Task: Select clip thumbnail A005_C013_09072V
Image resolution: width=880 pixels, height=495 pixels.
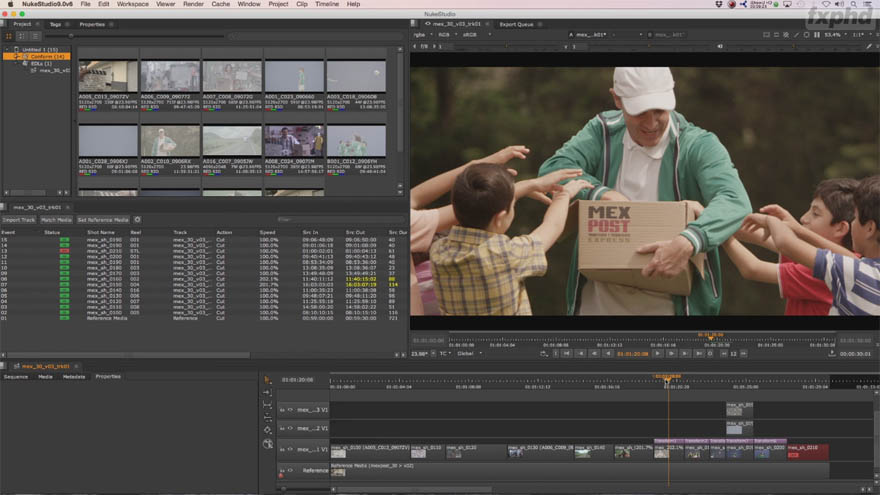Action: click(x=108, y=77)
